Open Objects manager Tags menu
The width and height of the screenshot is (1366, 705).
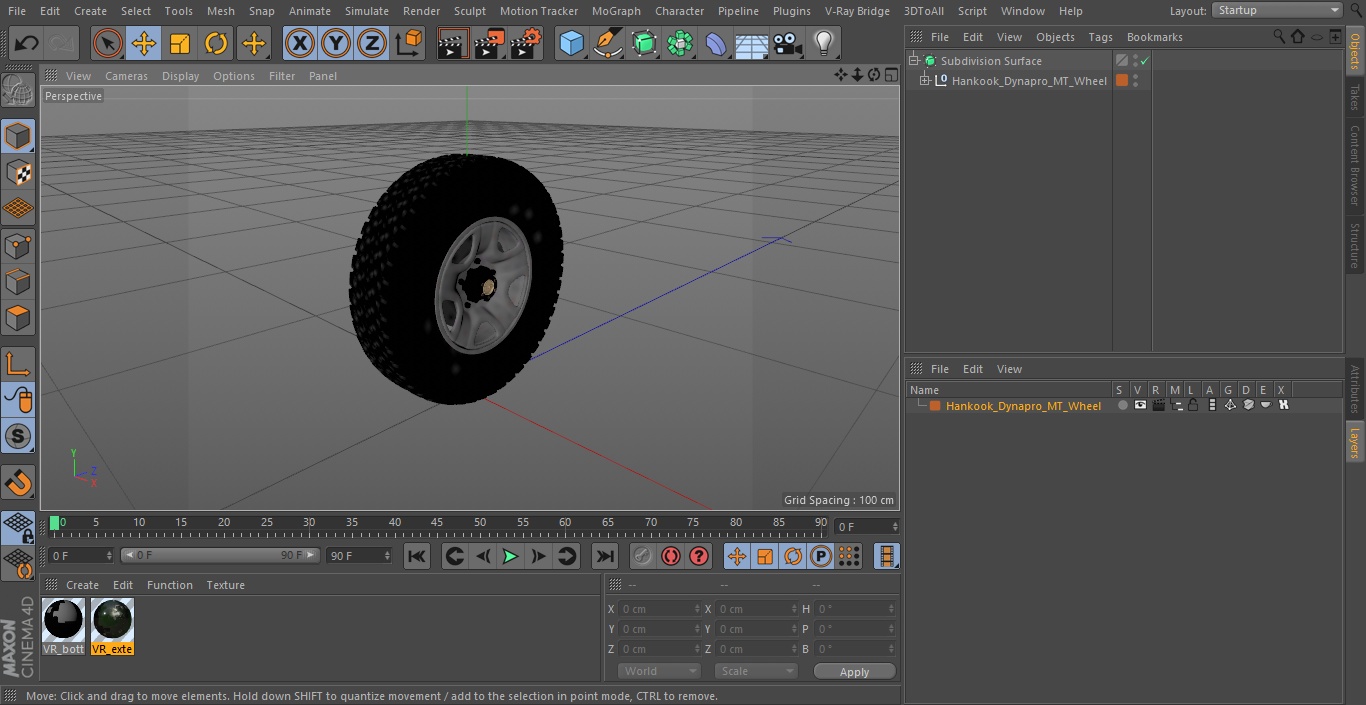[x=1100, y=37]
